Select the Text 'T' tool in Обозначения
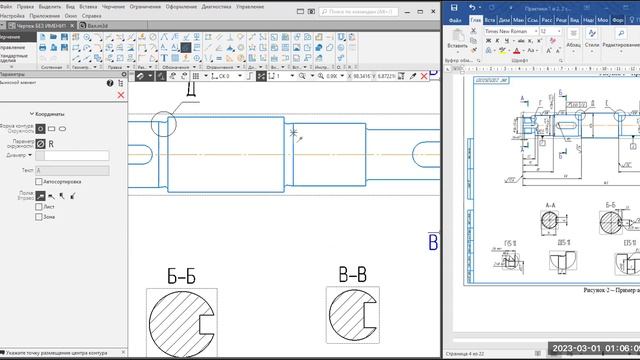 pyautogui.click(x=164, y=58)
